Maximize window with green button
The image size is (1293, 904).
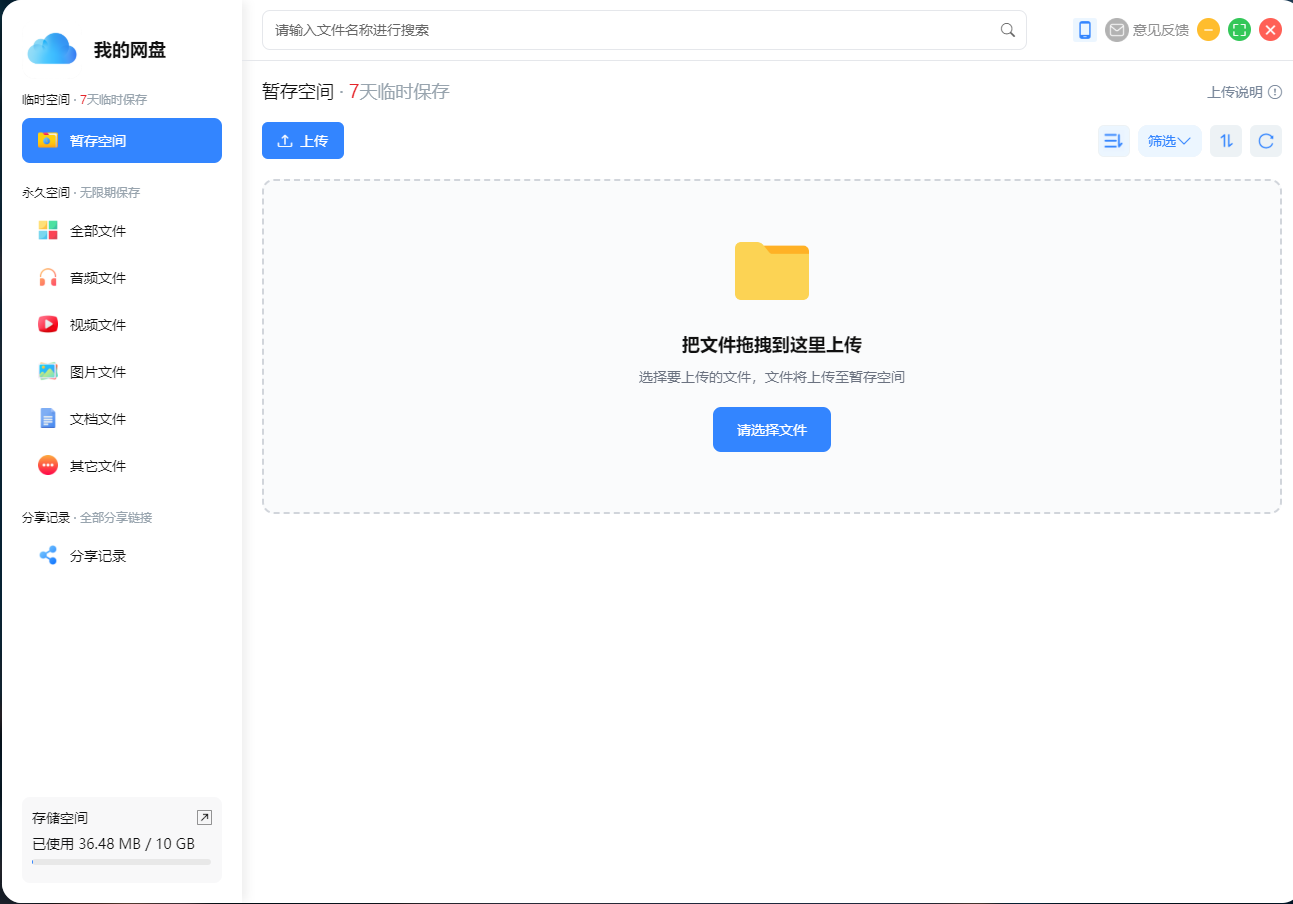1240,30
